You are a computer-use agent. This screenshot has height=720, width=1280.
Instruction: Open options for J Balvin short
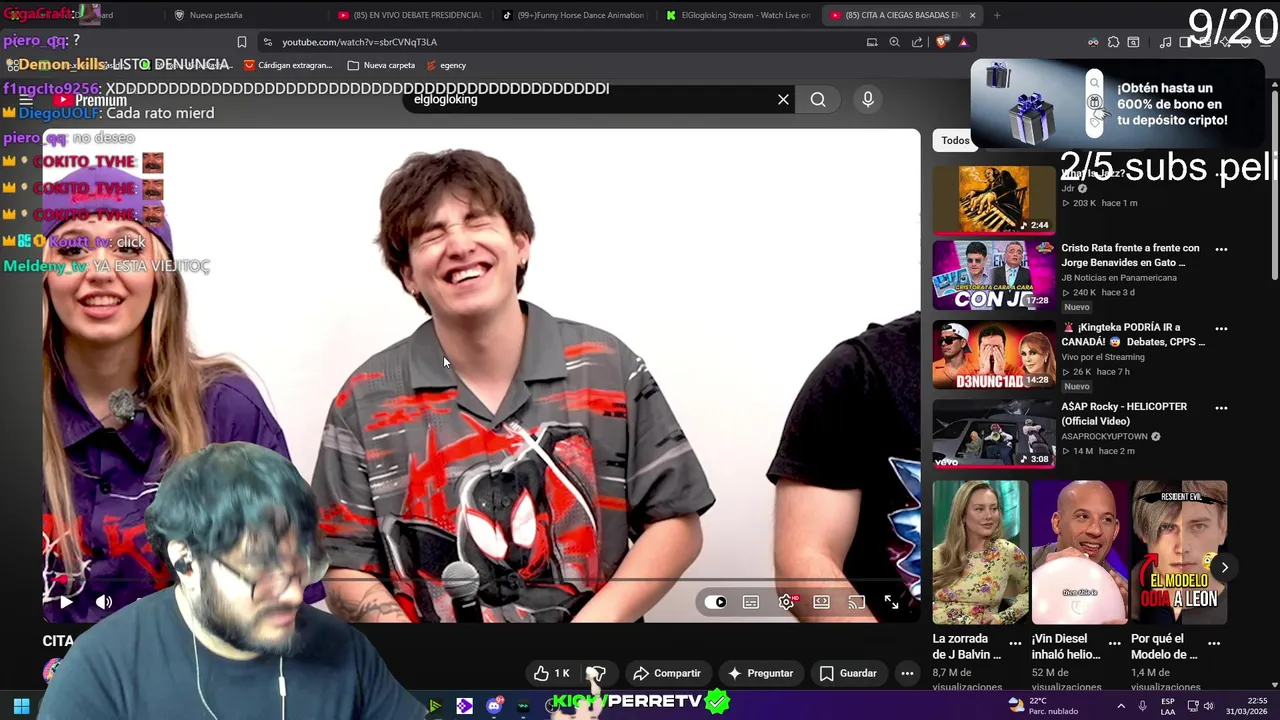pos(1016,642)
